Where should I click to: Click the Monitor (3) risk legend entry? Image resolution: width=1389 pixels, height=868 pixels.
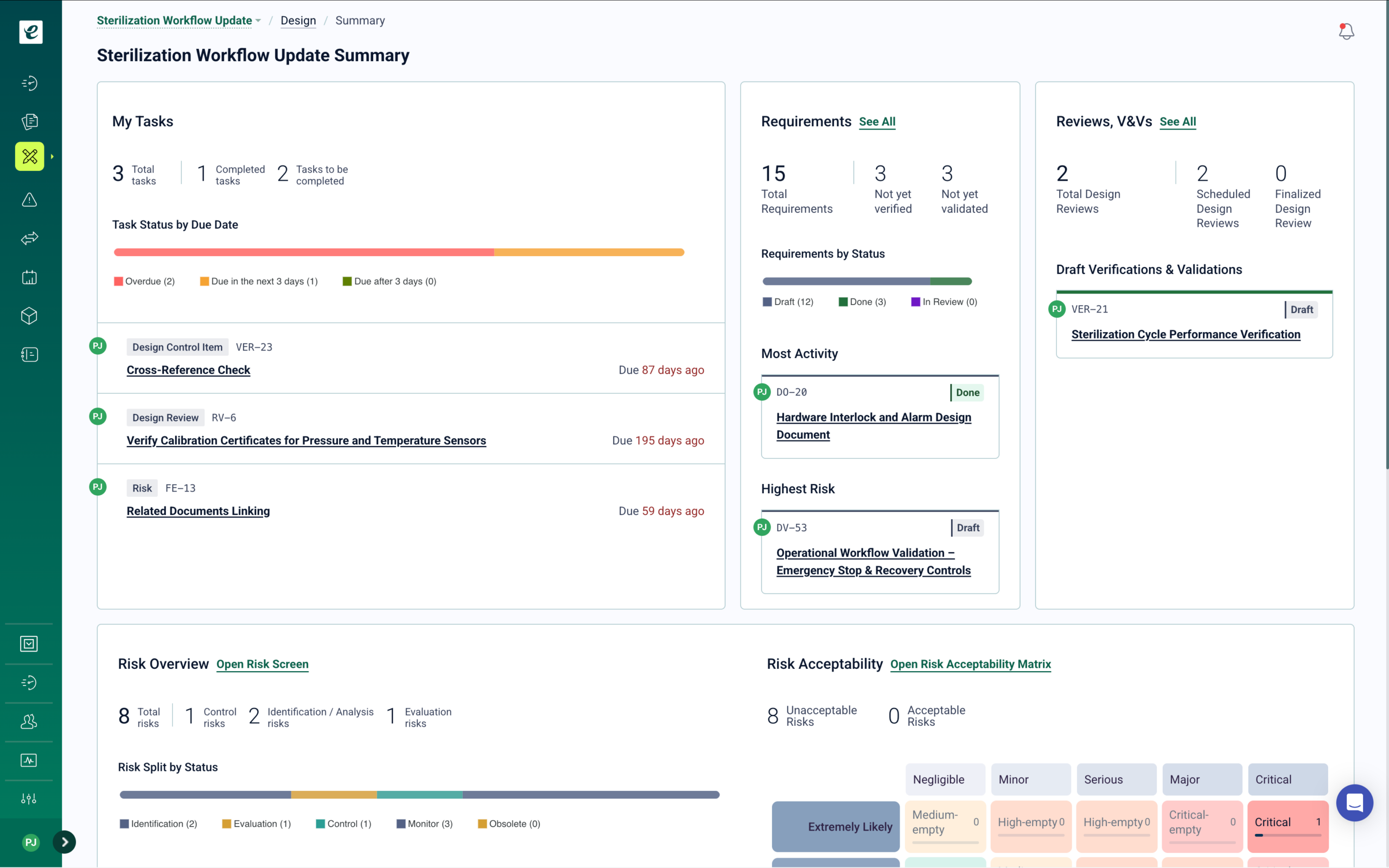point(424,824)
